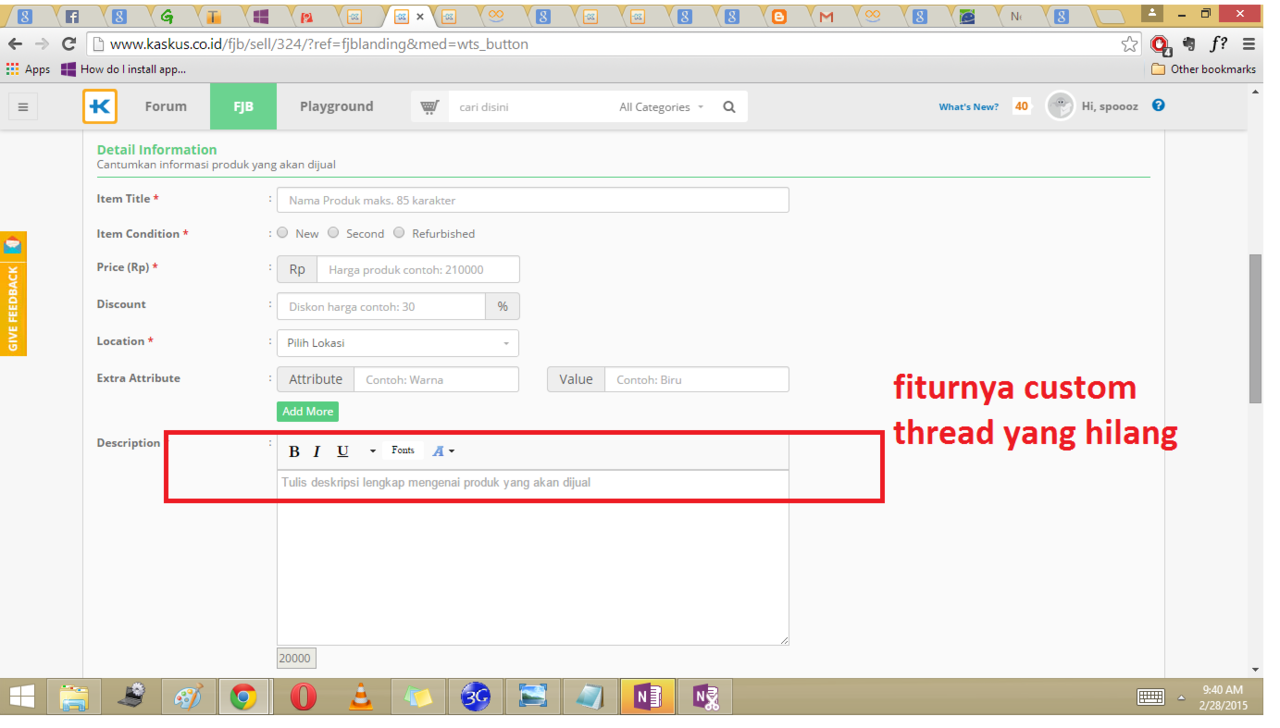1280x728 pixels.
Task: Select the Refurbished item condition
Action: 399,233
